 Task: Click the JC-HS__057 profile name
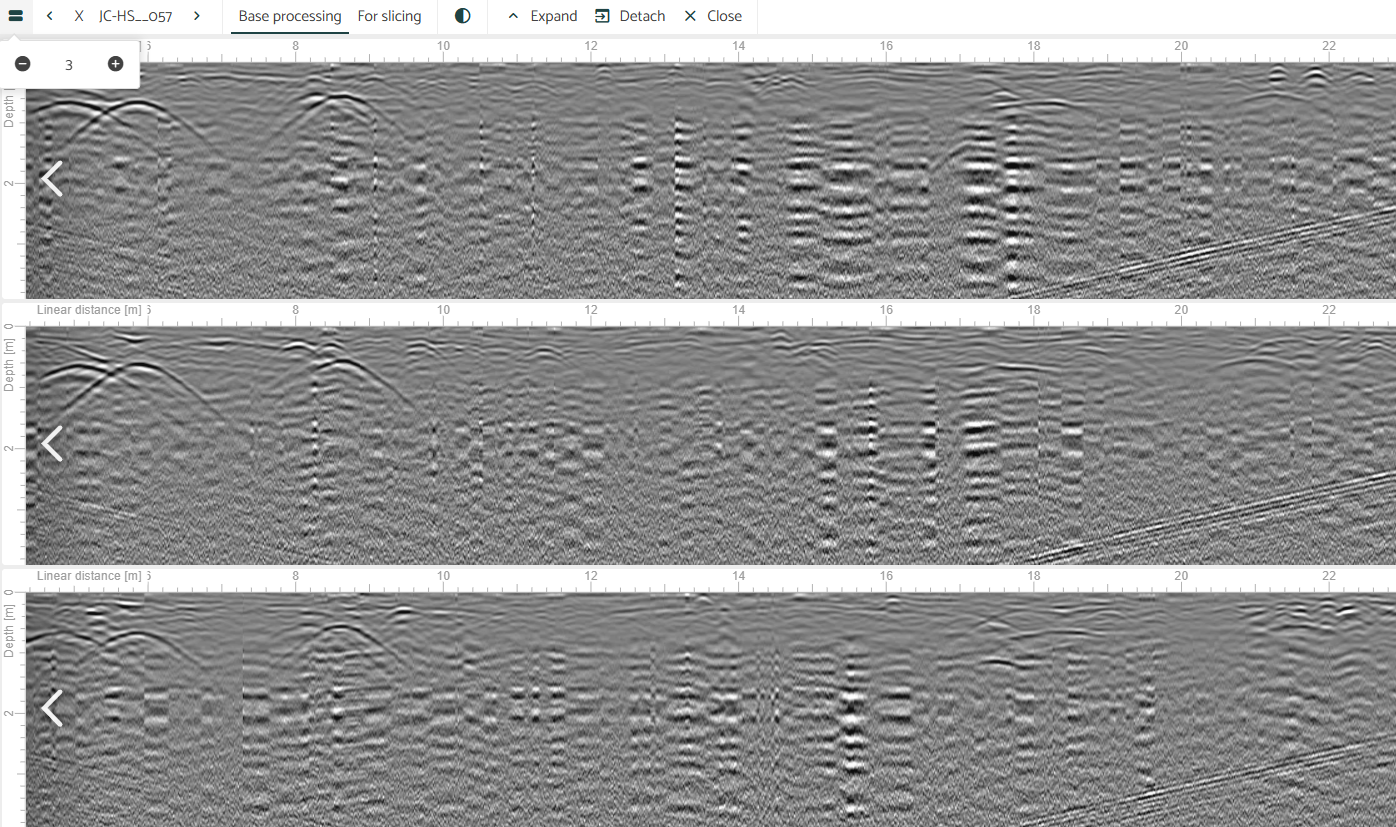click(136, 17)
